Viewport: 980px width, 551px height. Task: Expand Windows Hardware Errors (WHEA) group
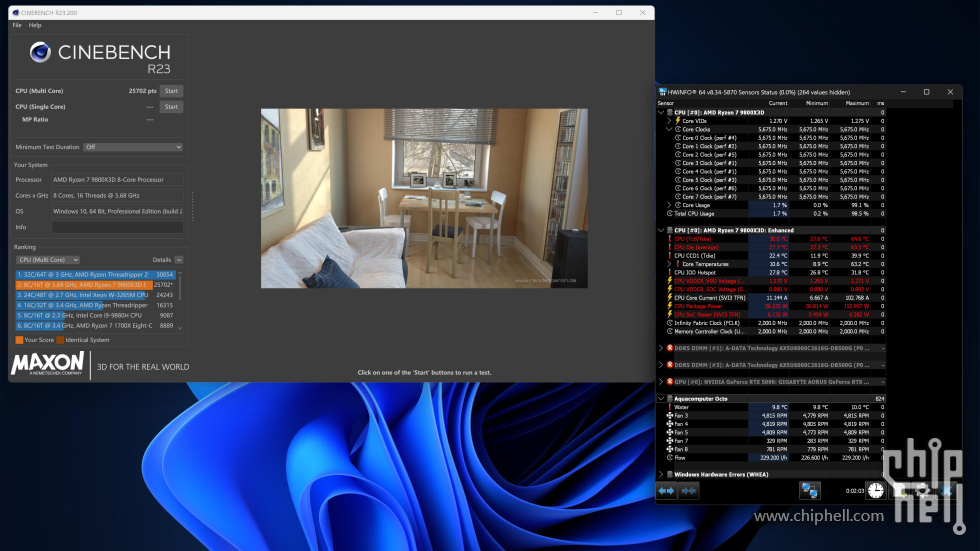point(661,474)
